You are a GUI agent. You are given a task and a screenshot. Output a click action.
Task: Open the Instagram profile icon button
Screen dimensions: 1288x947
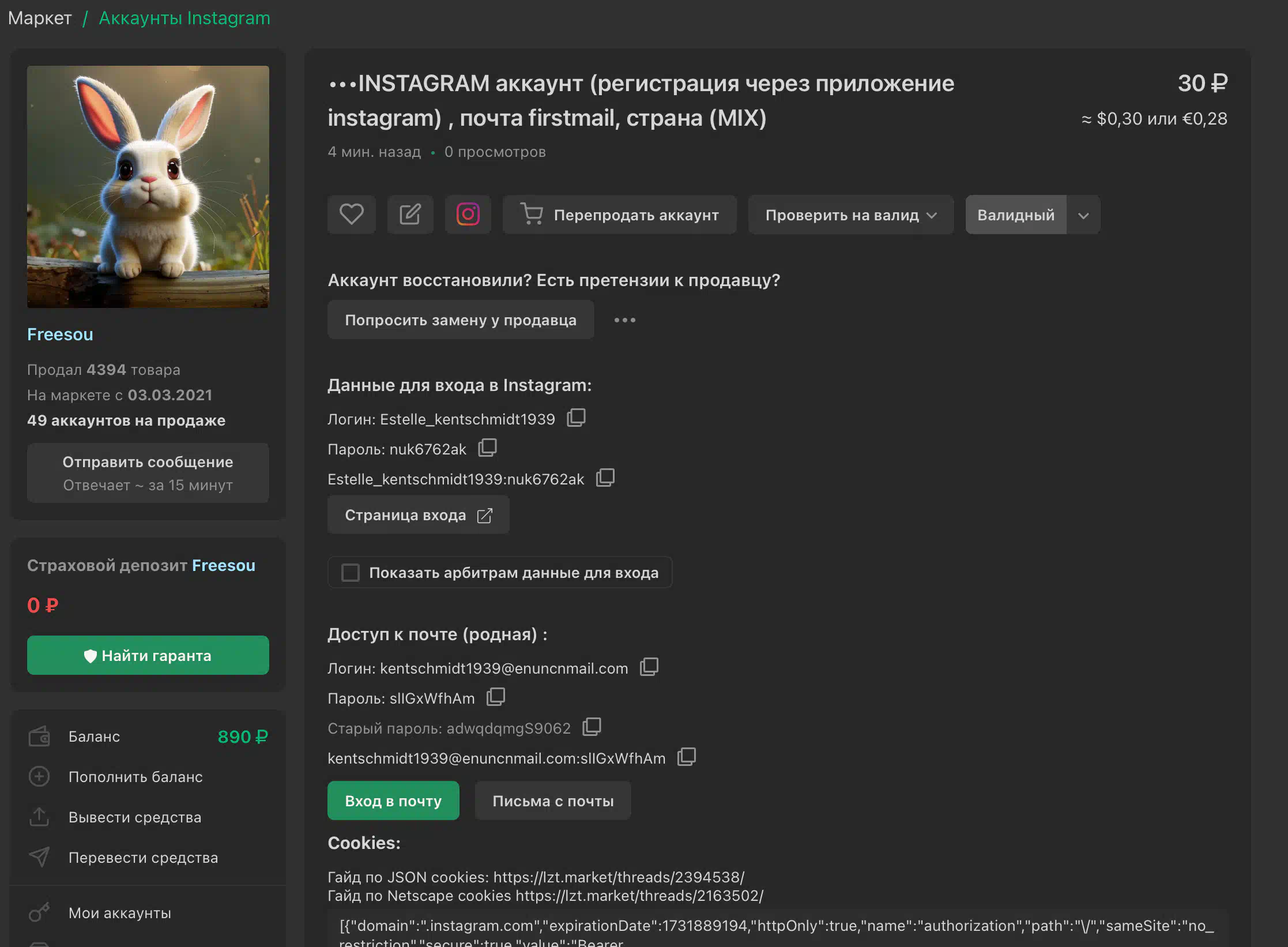tap(468, 215)
